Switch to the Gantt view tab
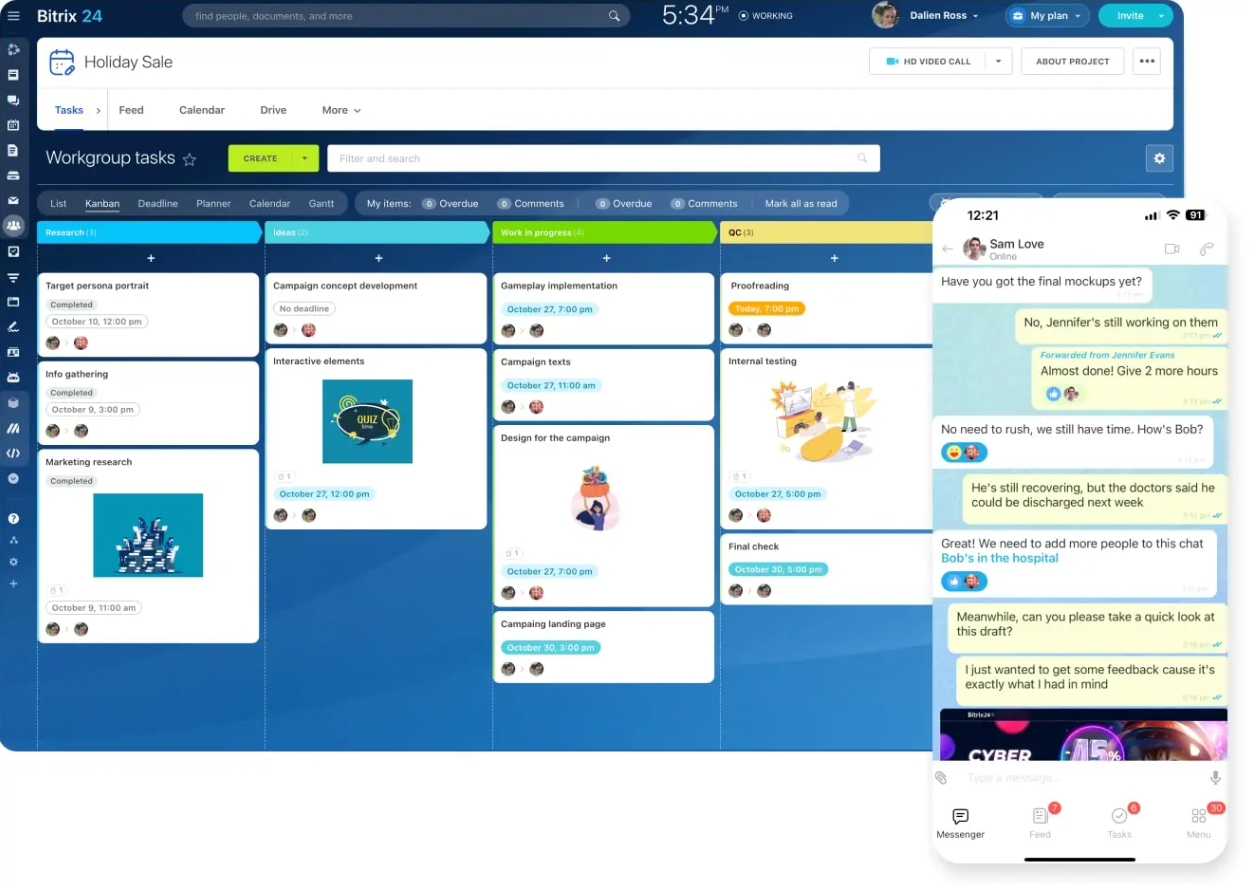Screen dimensions: 1258x885 [x=322, y=203]
